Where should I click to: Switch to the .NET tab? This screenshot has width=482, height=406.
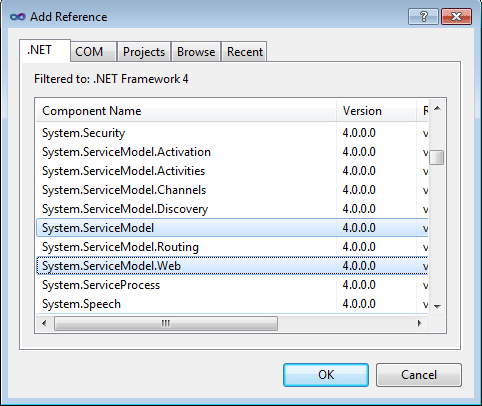click(45, 50)
